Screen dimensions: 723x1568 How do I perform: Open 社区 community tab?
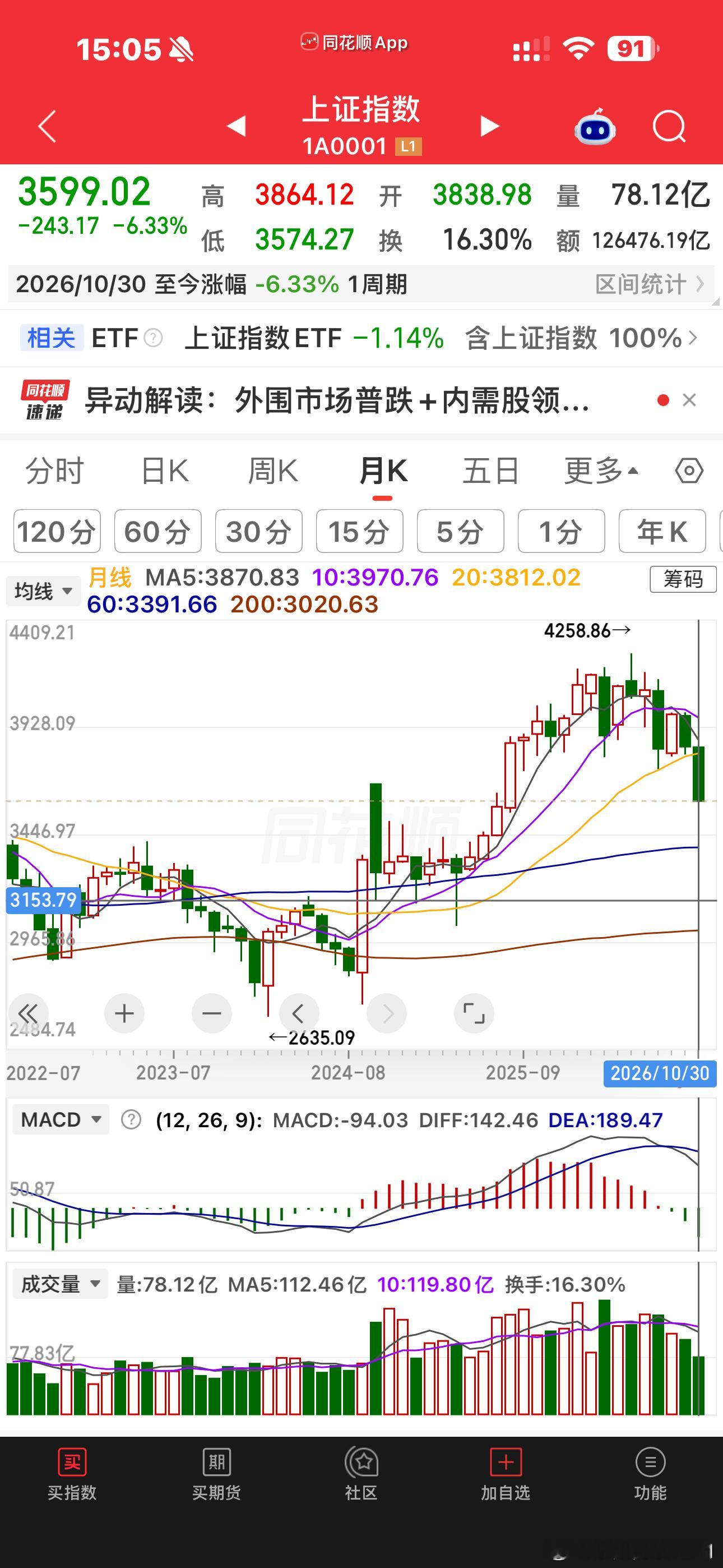tap(361, 1474)
